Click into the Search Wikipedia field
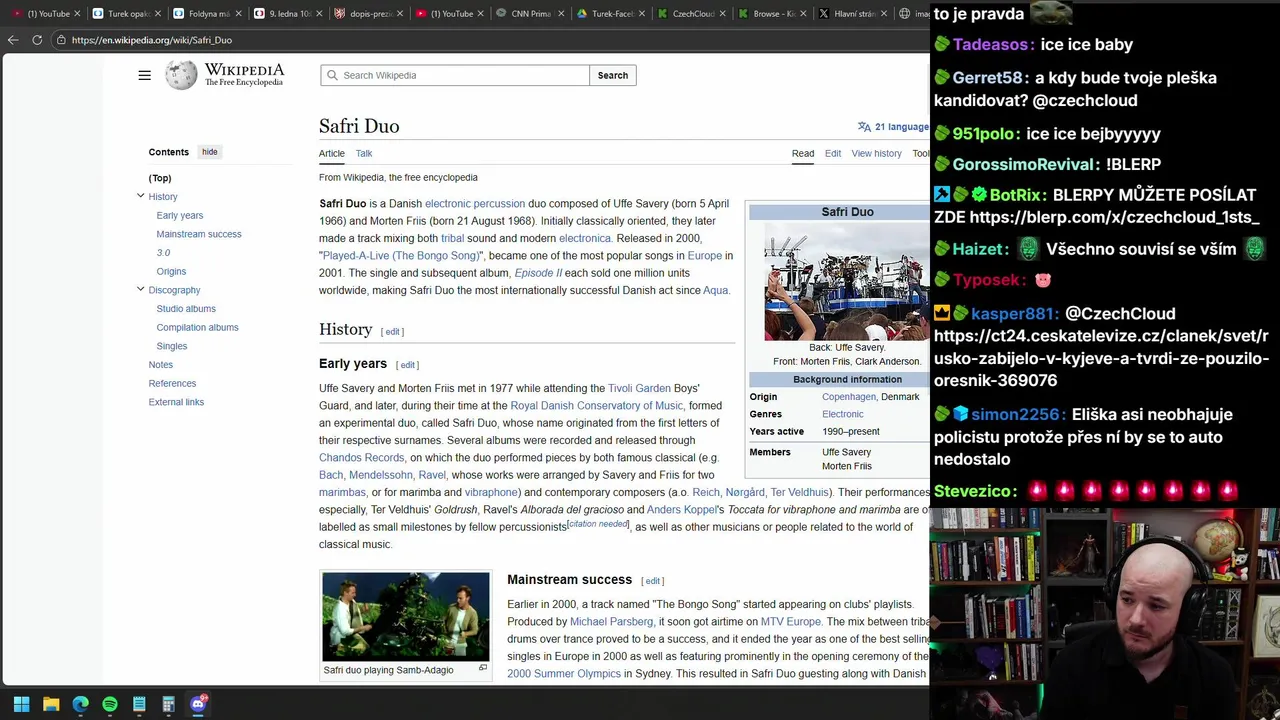This screenshot has height=720, width=1280. [455, 75]
